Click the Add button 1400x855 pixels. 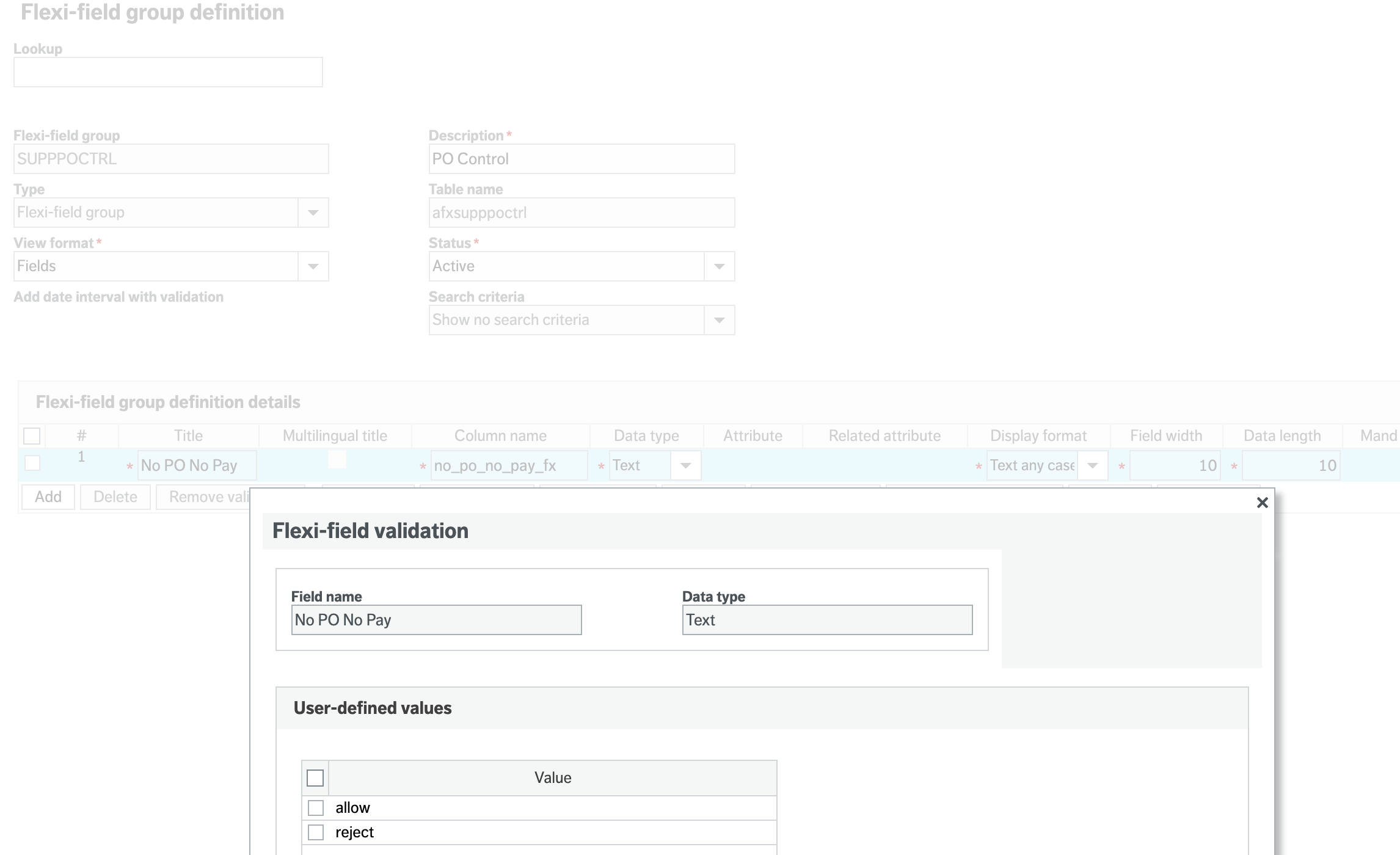48,497
